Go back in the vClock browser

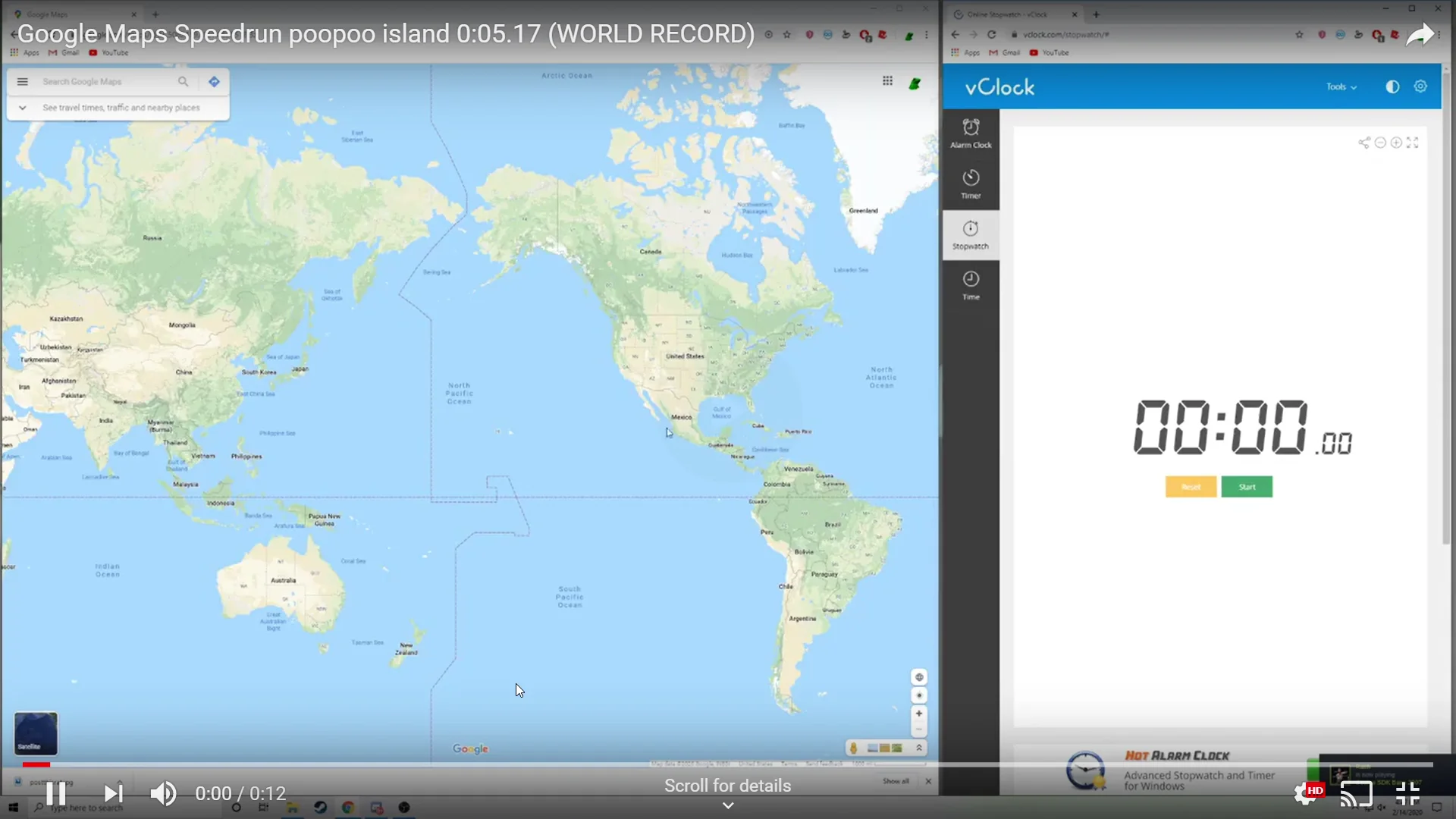[955, 35]
